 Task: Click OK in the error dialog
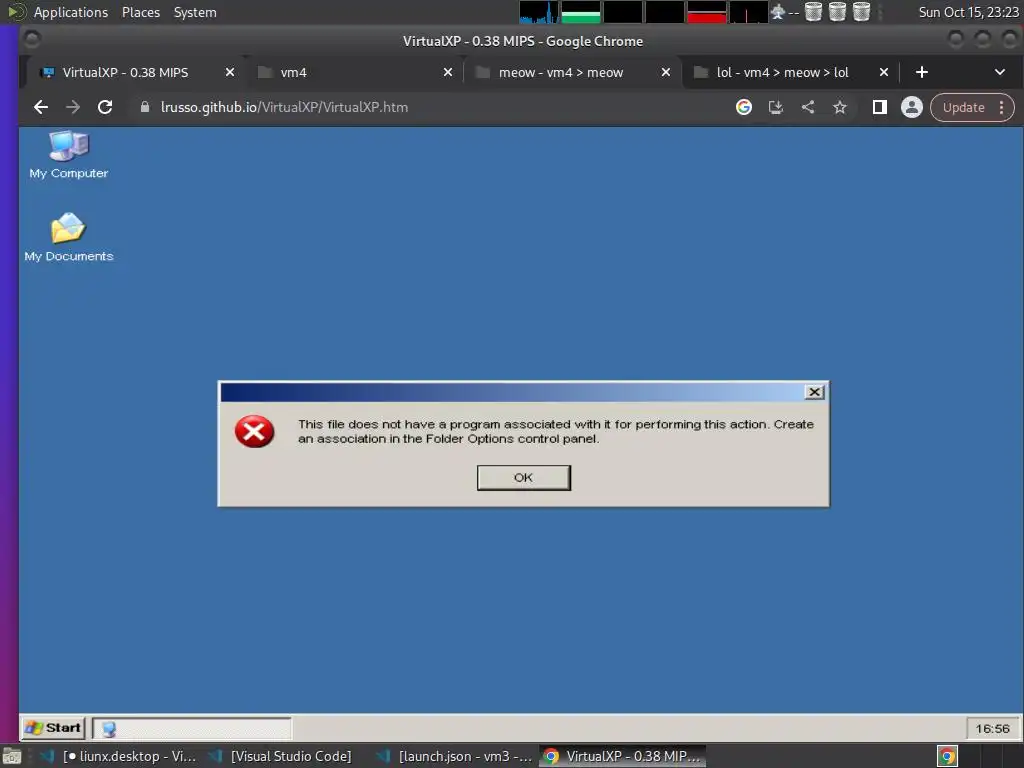(x=523, y=477)
